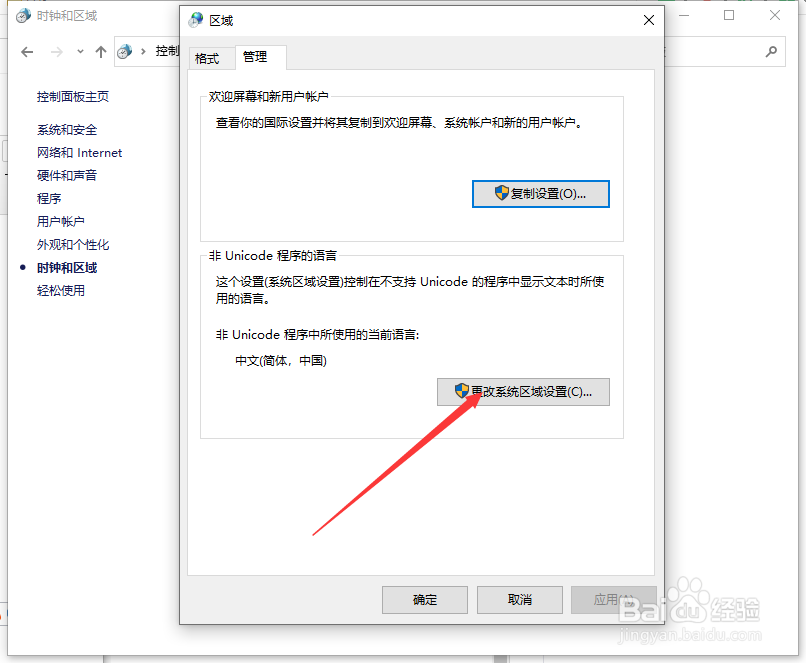The width and height of the screenshot is (806, 663).
Task: Open 用户帐户 category
Action: pyautogui.click(x=61, y=222)
